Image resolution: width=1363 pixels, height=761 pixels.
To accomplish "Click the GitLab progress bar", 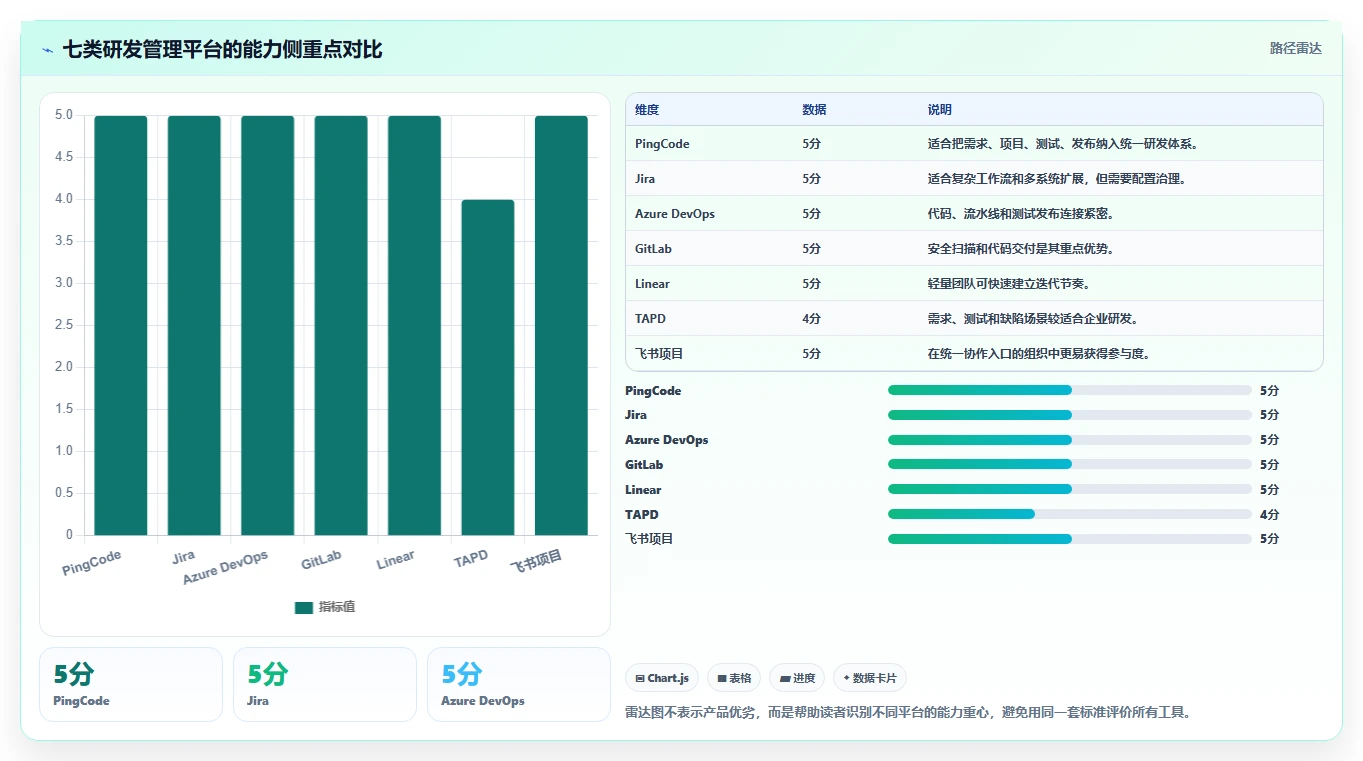I will tap(1070, 464).
